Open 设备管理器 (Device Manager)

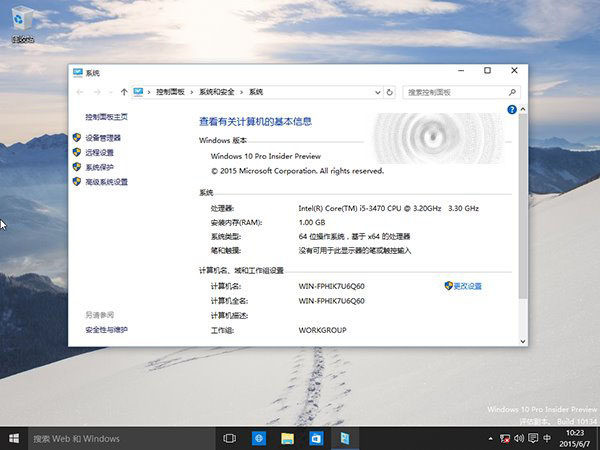point(103,138)
